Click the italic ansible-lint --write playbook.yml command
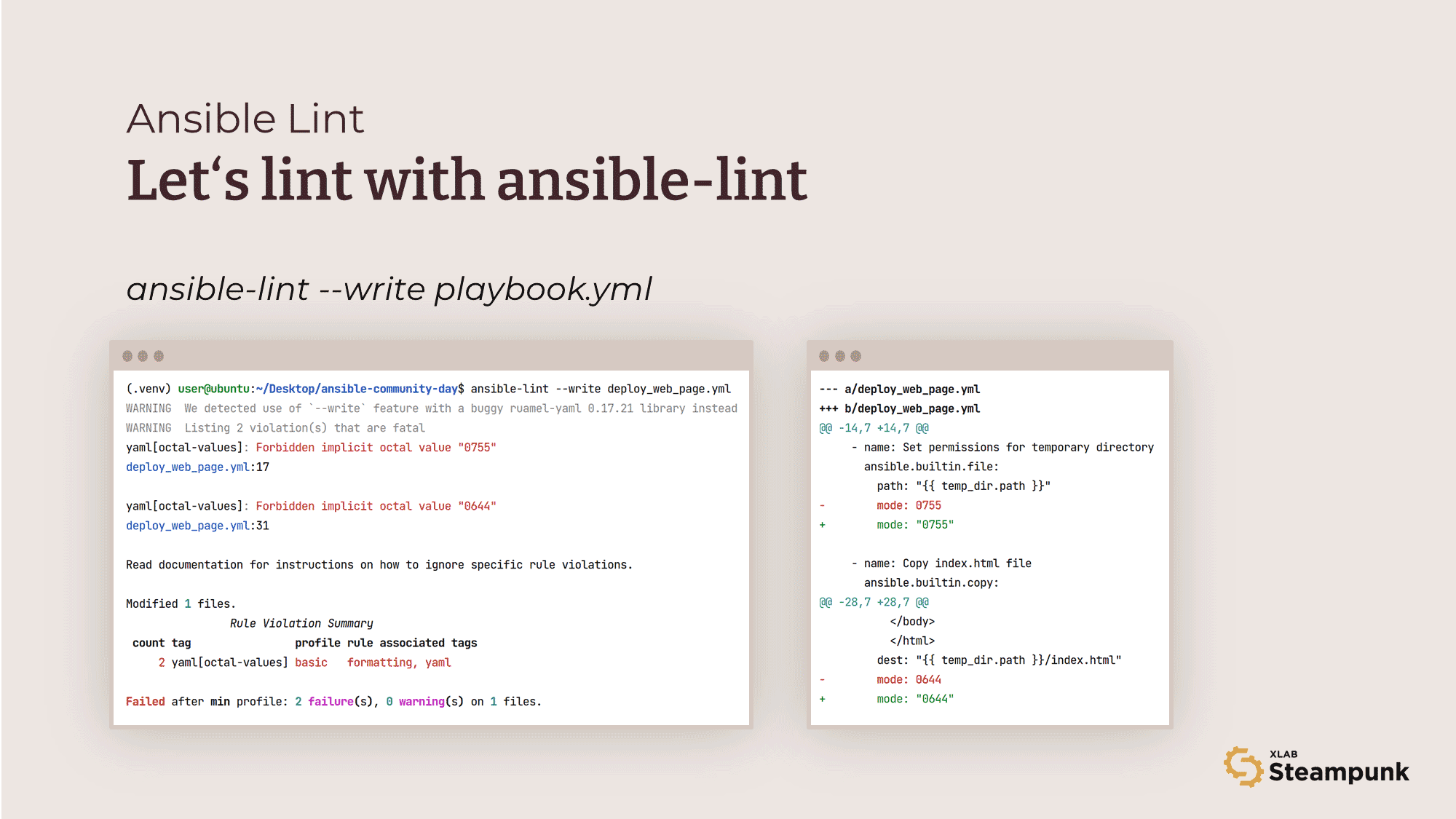1456x819 pixels. 389,289
